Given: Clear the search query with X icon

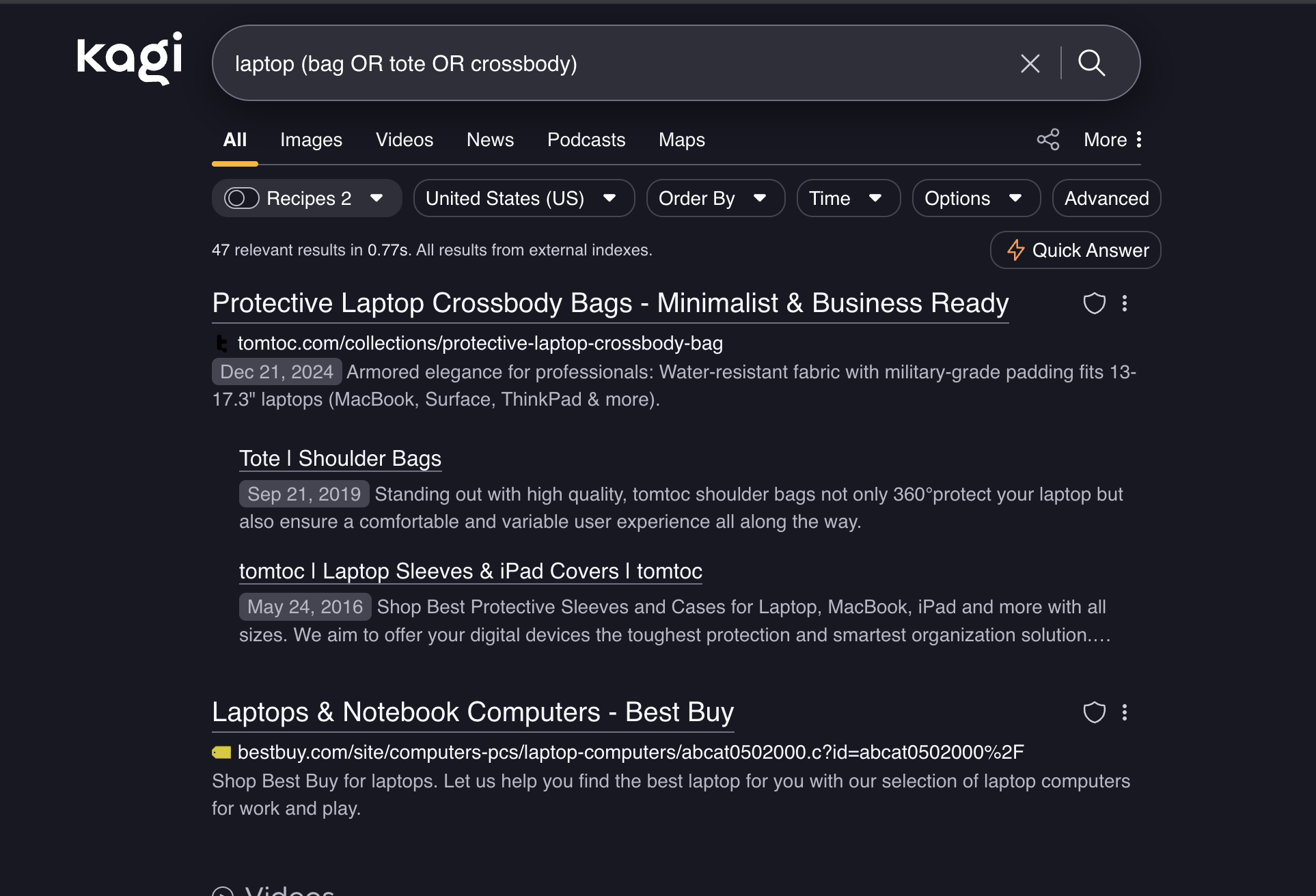Looking at the screenshot, I should click(x=1030, y=64).
